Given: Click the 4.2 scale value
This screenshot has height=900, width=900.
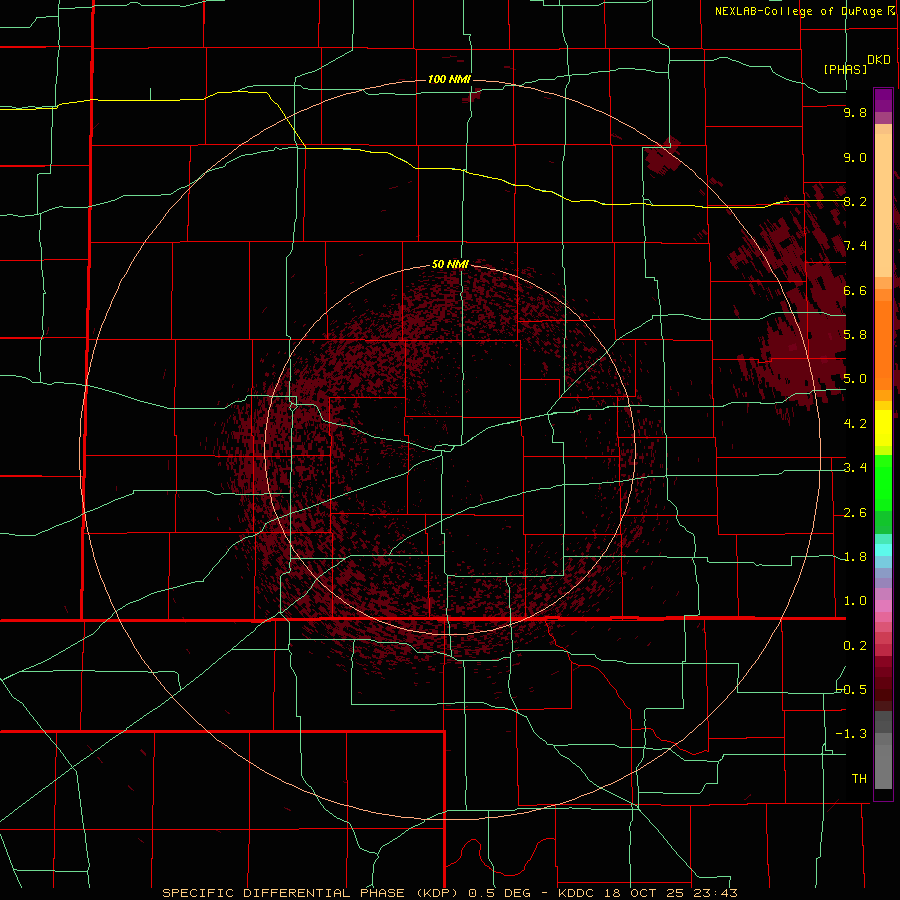Looking at the screenshot, I should (855, 424).
